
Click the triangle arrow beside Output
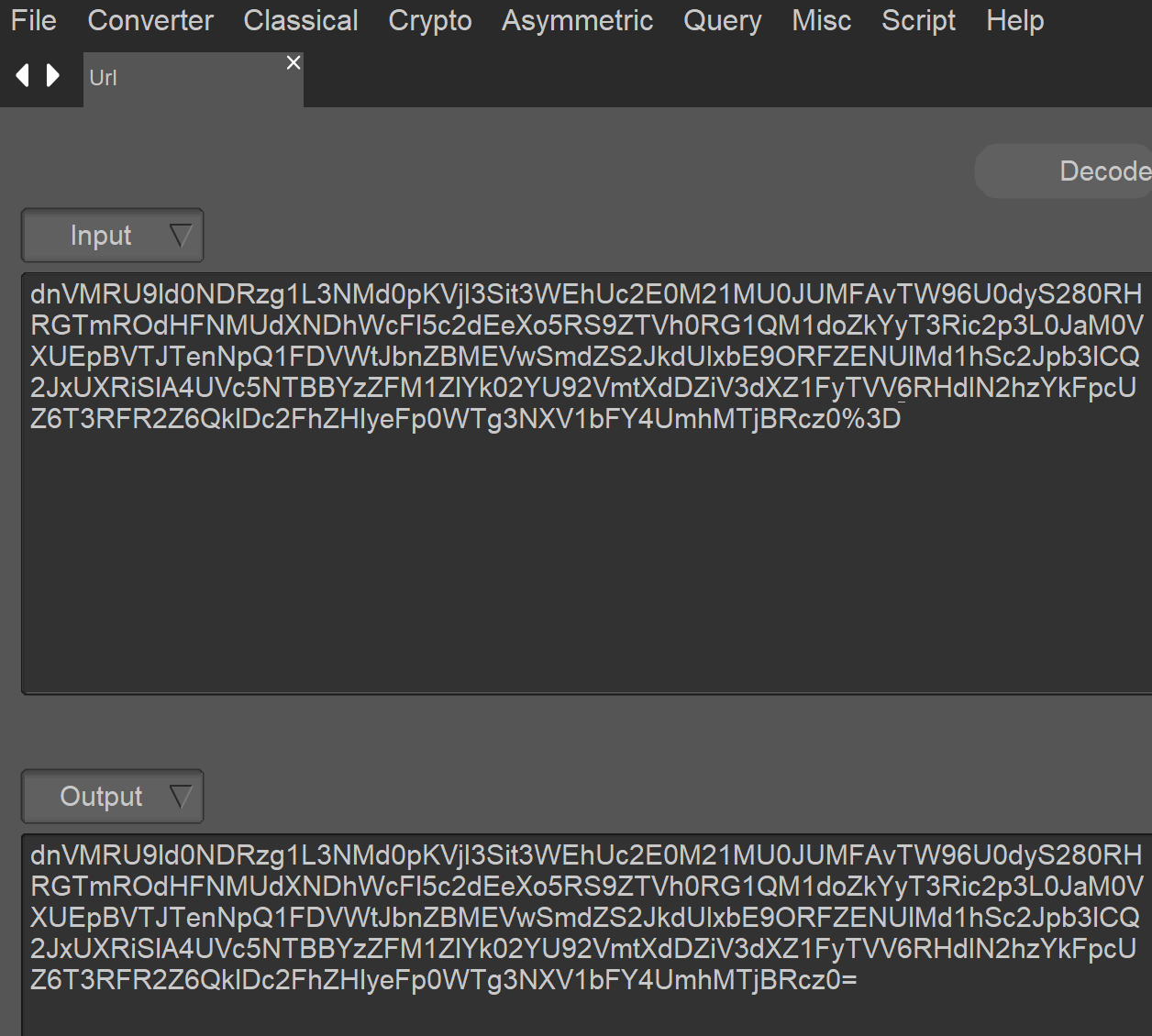[x=181, y=797]
